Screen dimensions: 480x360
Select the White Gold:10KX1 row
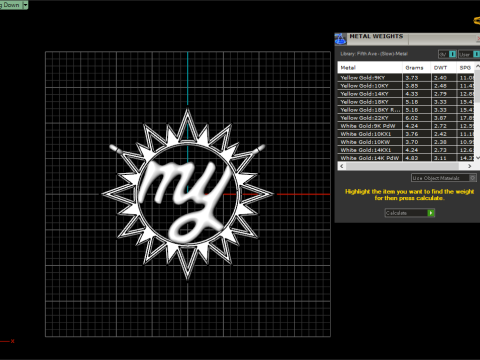[406, 134]
